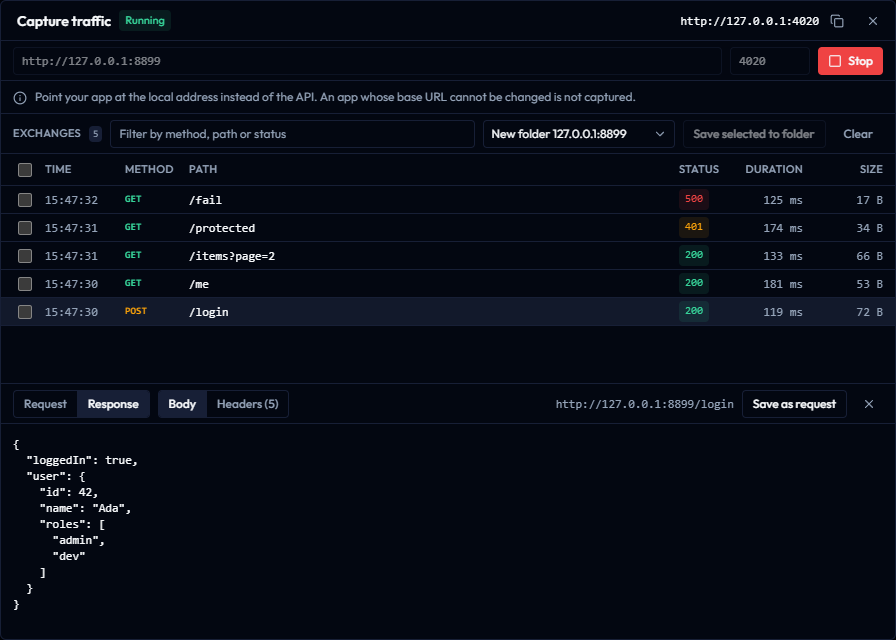Click the "name": "Ada" line
The image size is (896, 640).
click(85, 508)
